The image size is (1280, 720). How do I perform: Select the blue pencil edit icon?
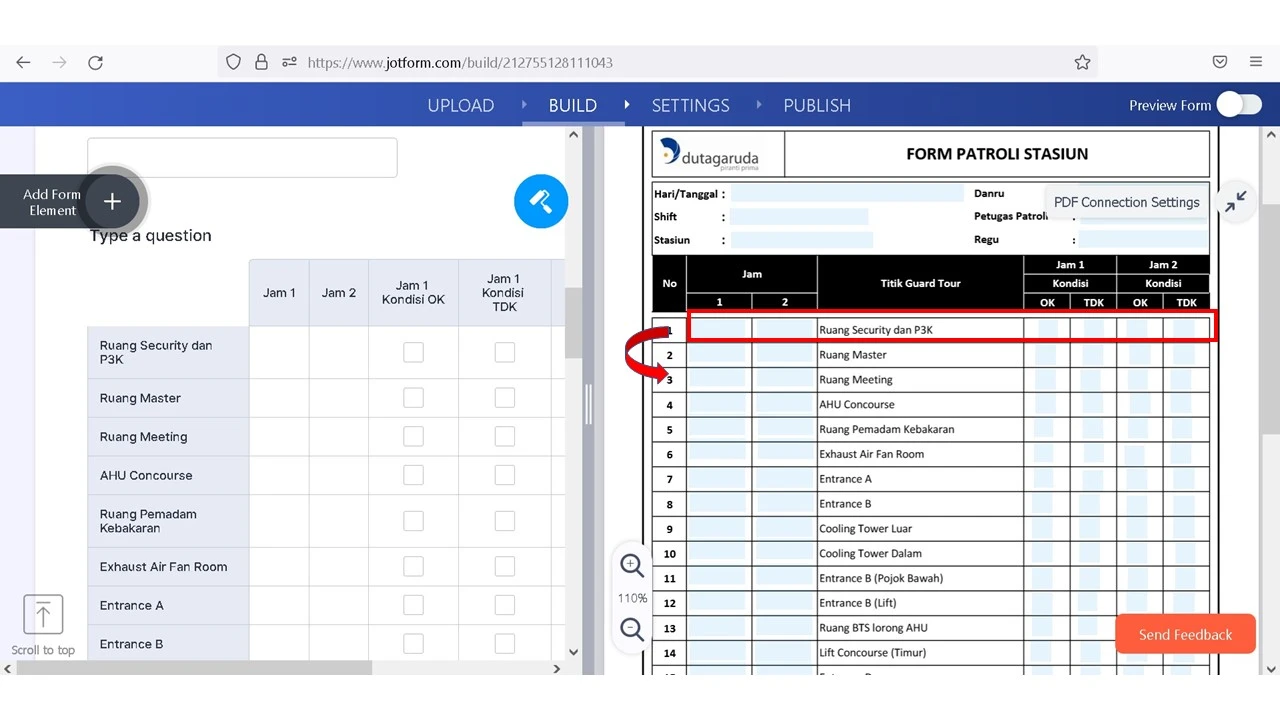pyautogui.click(x=541, y=201)
